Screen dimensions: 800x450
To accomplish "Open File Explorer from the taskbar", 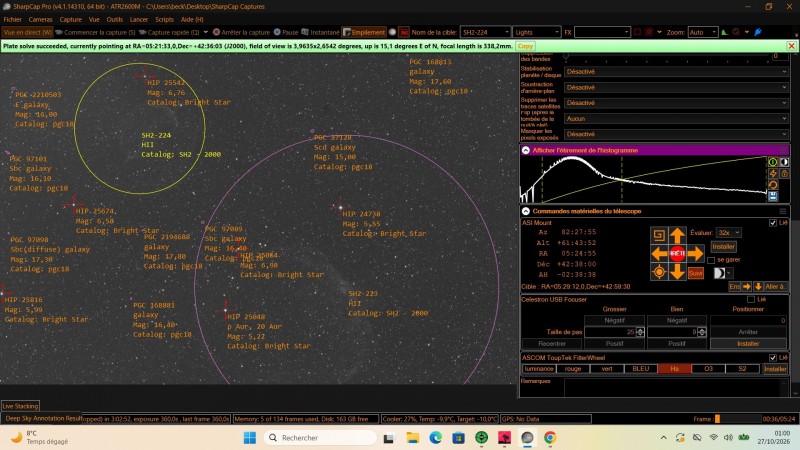I will [x=412, y=438].
